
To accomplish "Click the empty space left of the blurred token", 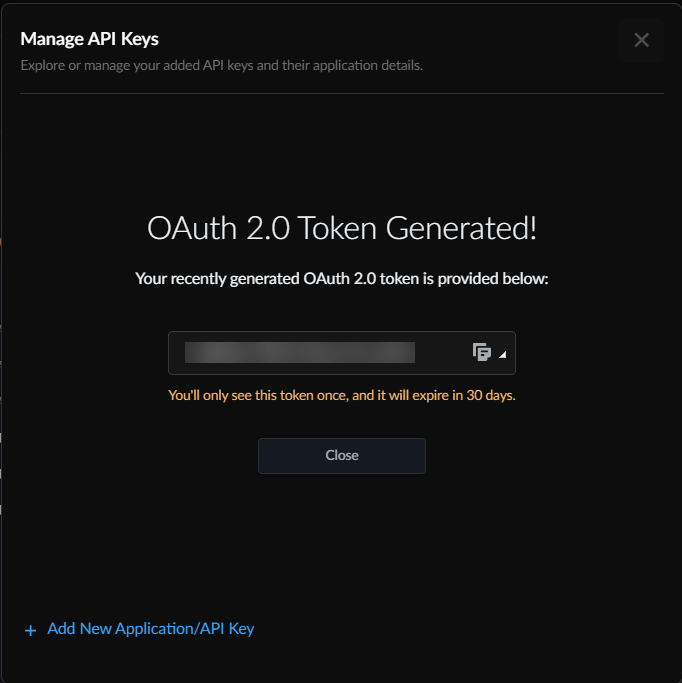I will point(177,353).
